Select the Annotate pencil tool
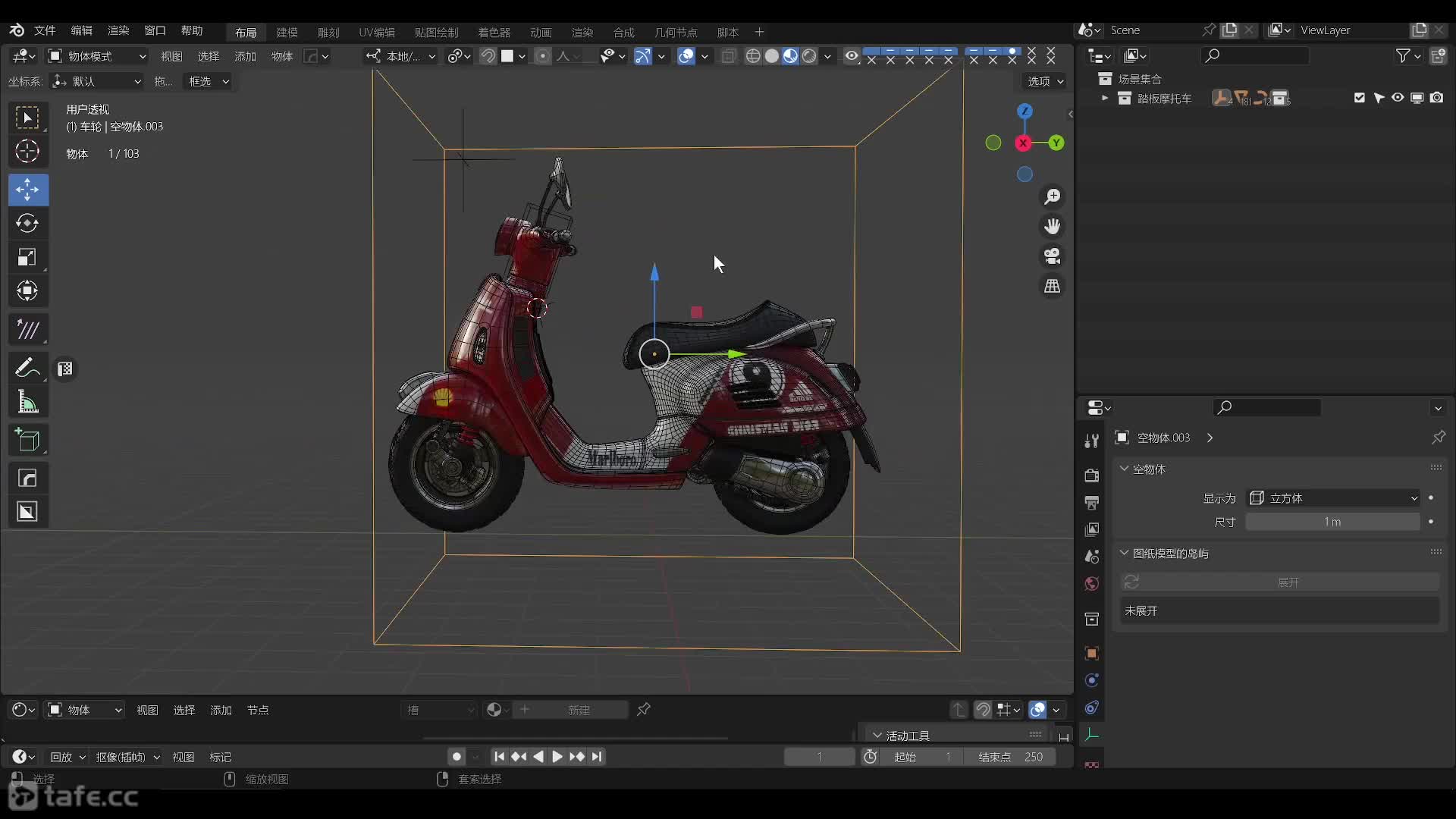This screenshot has width=1456, height=819. coord(28,369)
